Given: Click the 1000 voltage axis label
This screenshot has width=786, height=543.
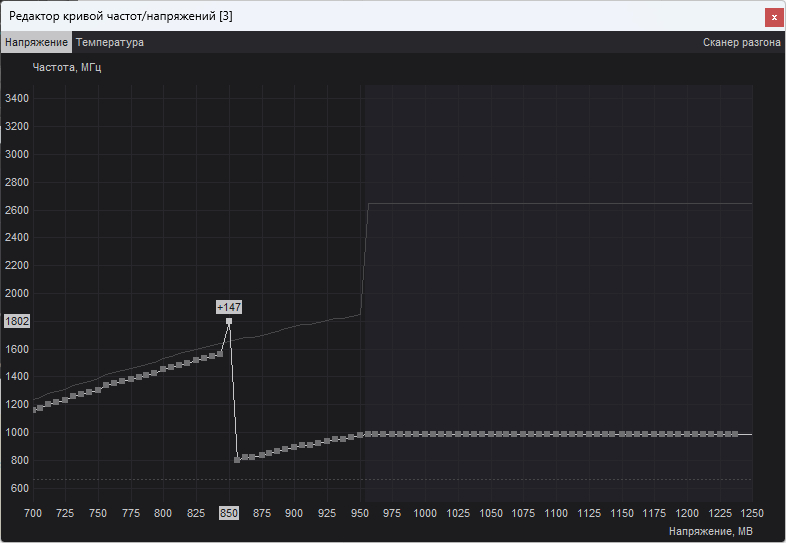Looking at the screenshot, I should pos(425,513).
